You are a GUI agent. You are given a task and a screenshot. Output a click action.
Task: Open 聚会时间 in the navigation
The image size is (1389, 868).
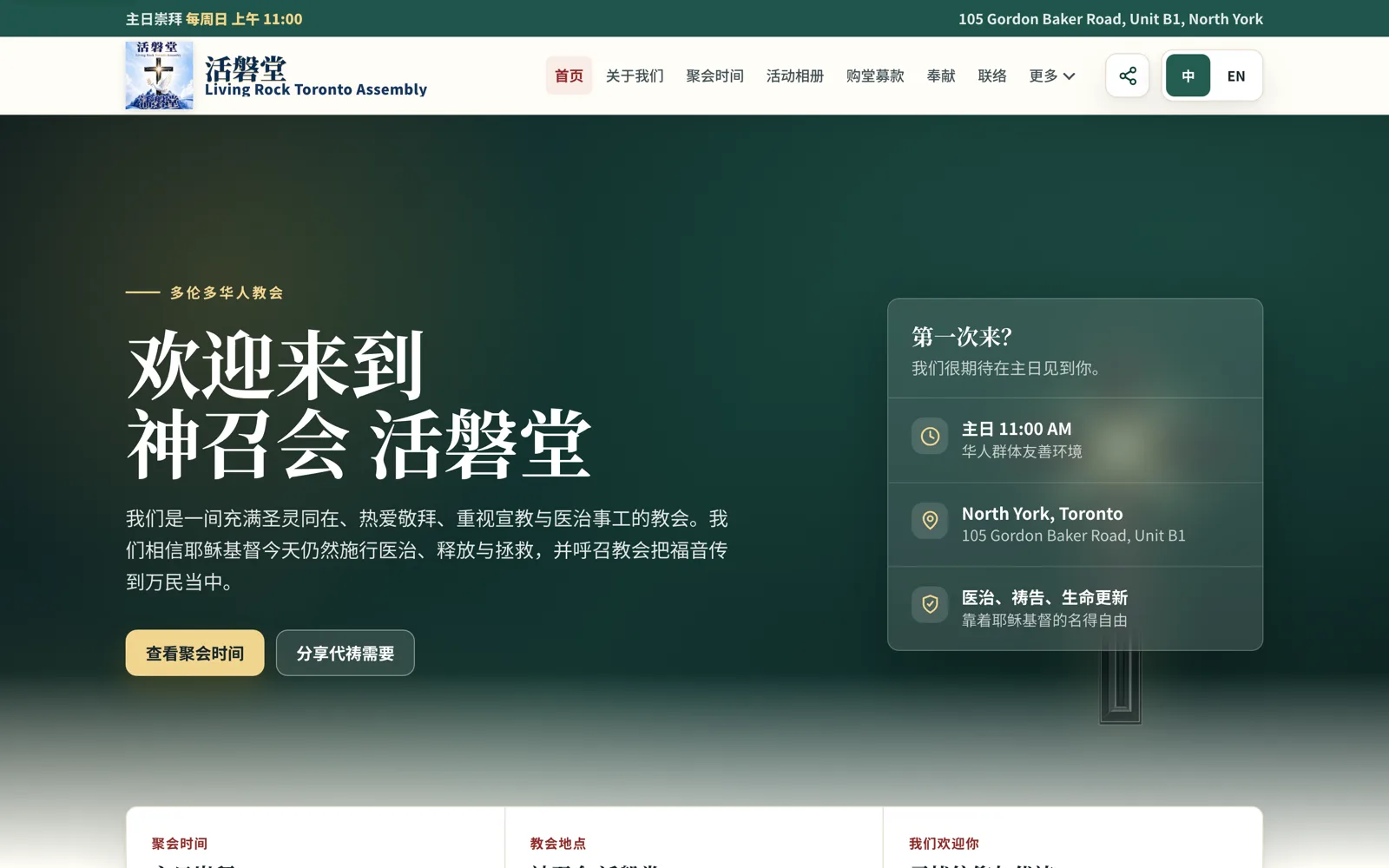pyautogui.click(x=714, y=76)
